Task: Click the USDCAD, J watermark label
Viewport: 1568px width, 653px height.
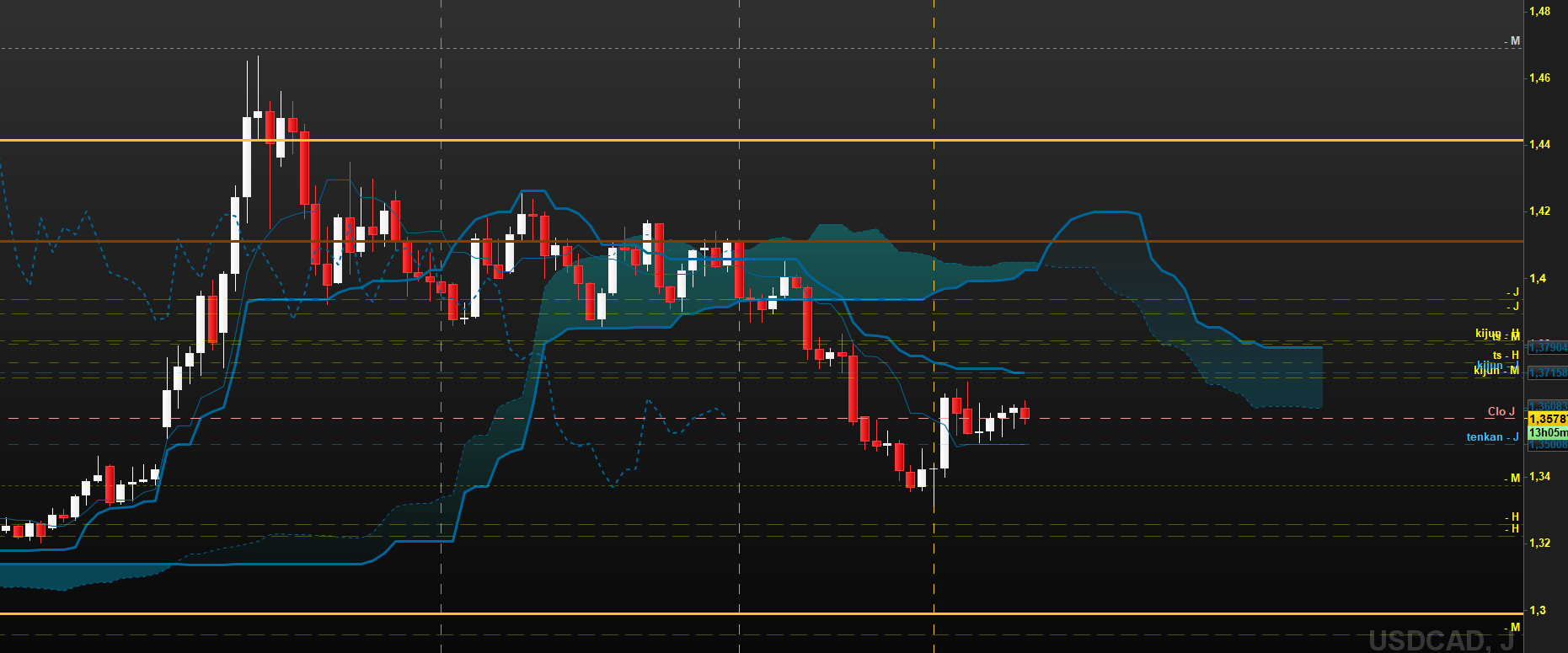Action: [x=1441, y=640]
